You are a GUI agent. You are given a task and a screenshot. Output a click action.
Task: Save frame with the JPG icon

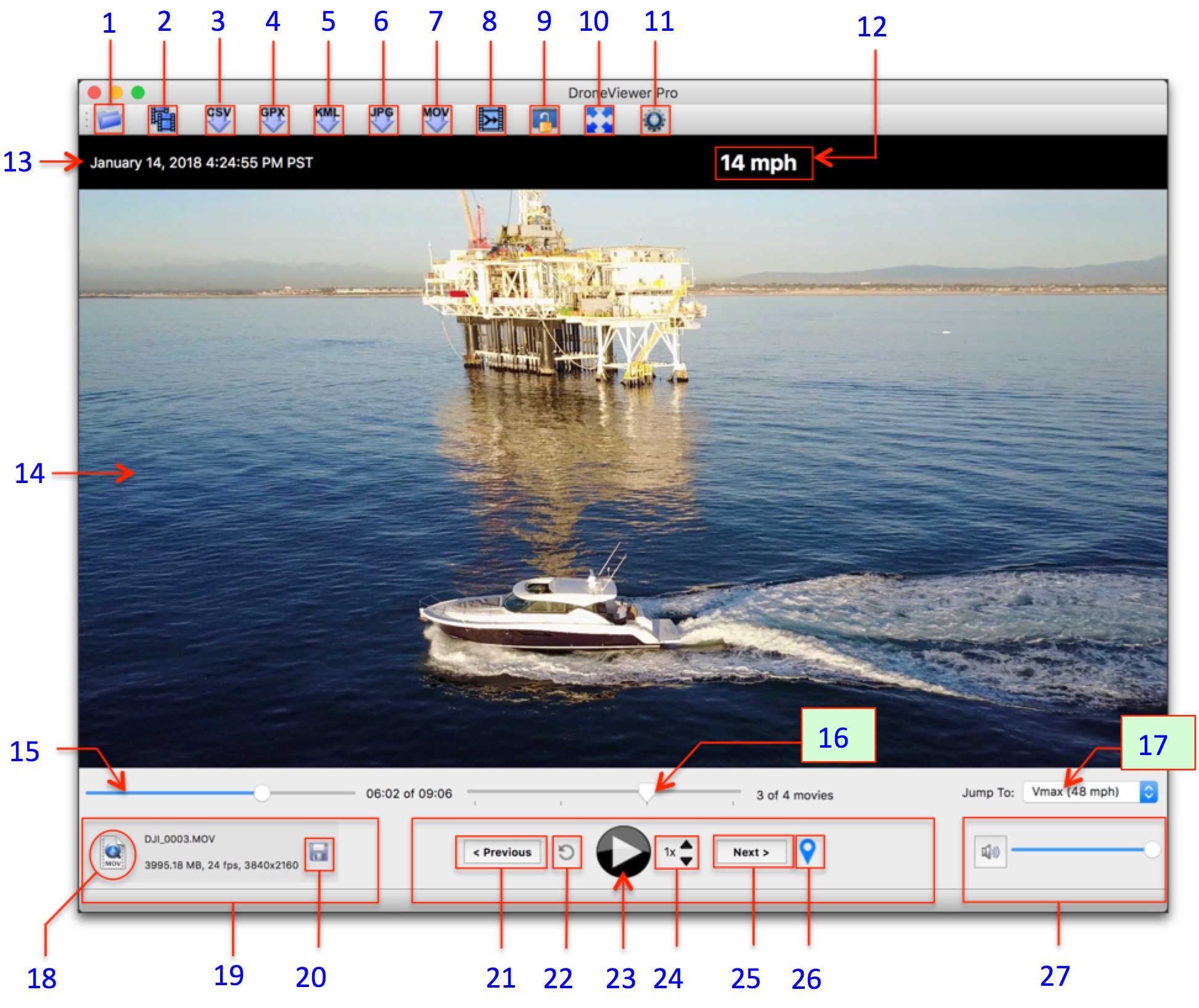[x=382, y=119]
